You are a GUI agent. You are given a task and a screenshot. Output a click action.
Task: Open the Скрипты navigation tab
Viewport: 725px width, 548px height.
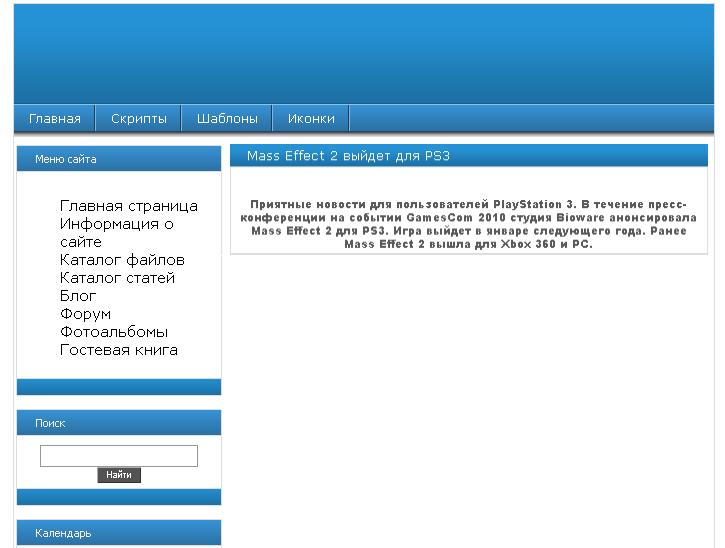click(138, 119)
